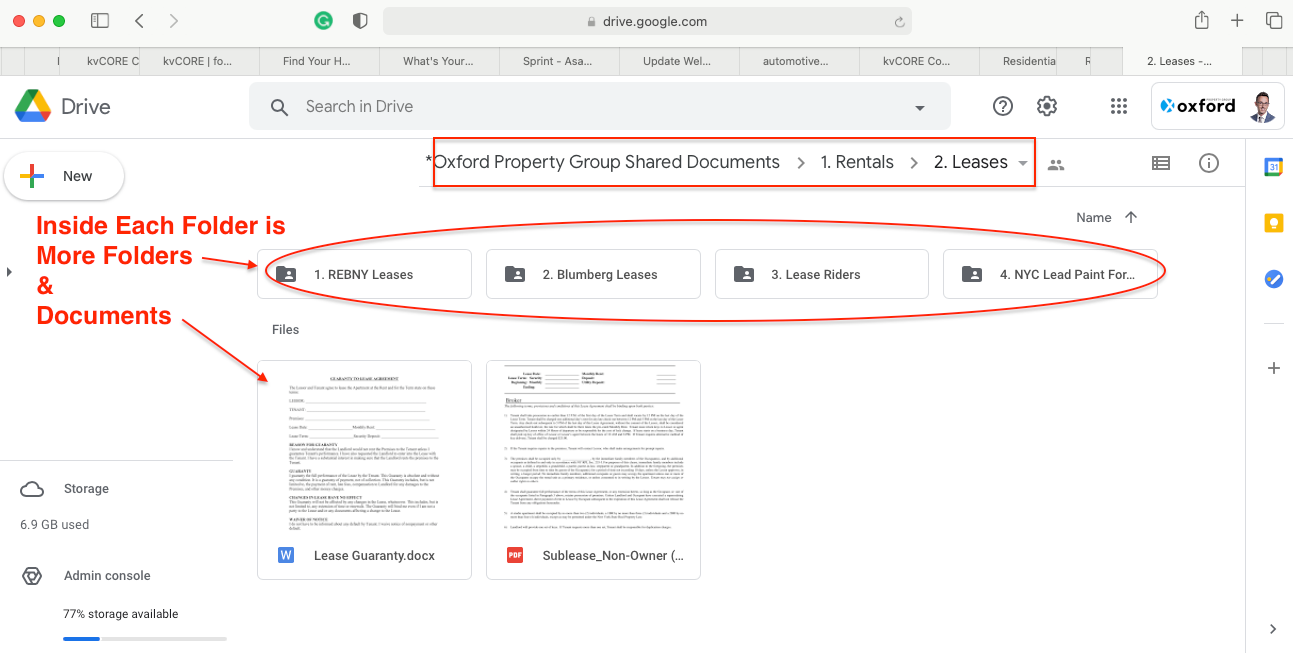1293x653 pixels.
Task: Open the 3. Lease Riders folder
Action: 822,274
